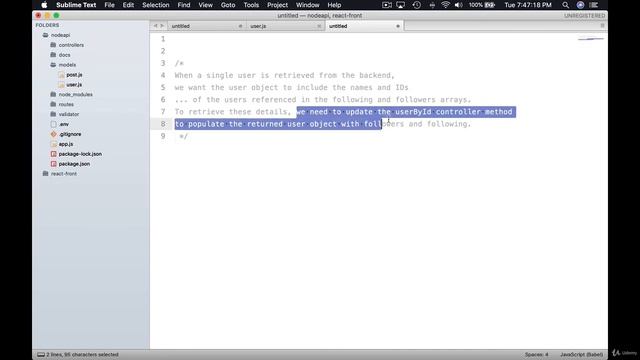The image size is (640, 360).
Task: Select the active untitled tab
Action: 363,26
